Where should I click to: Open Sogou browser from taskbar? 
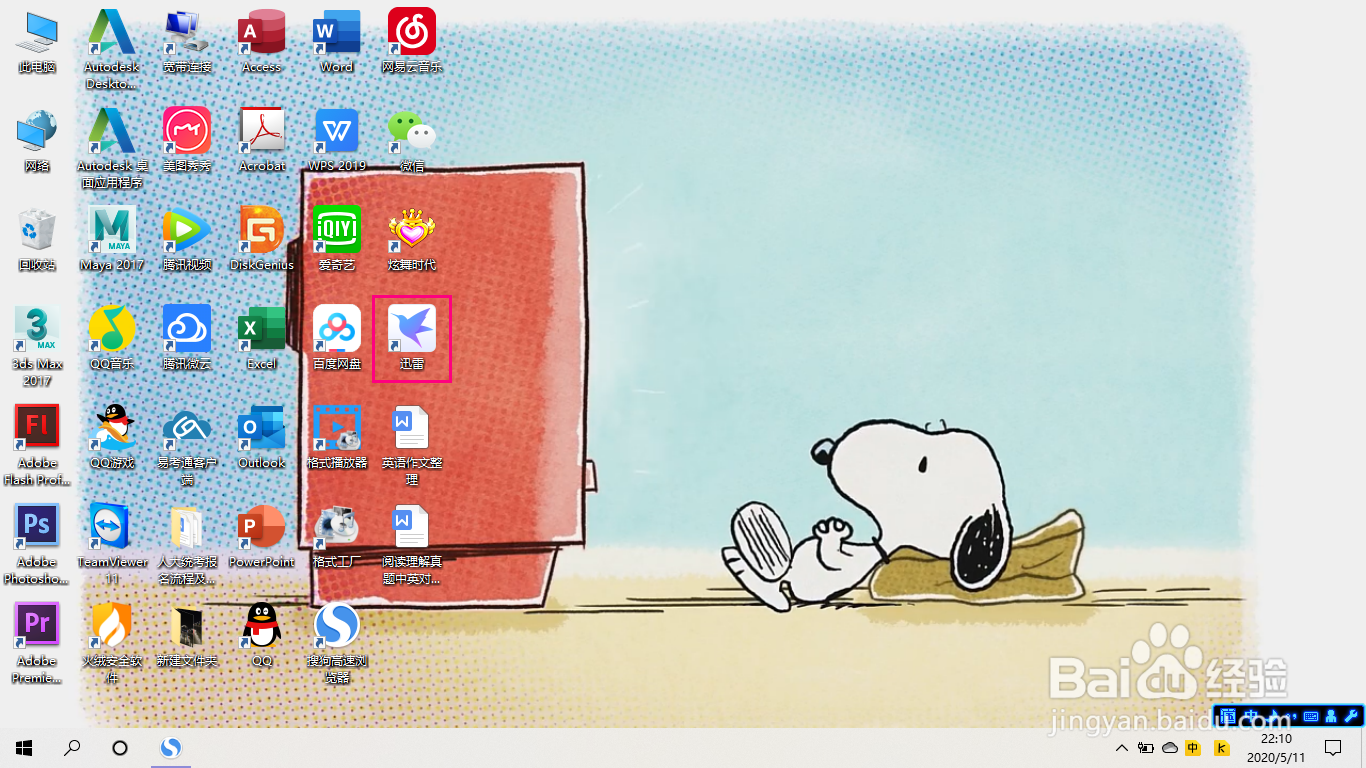point(171,747)
